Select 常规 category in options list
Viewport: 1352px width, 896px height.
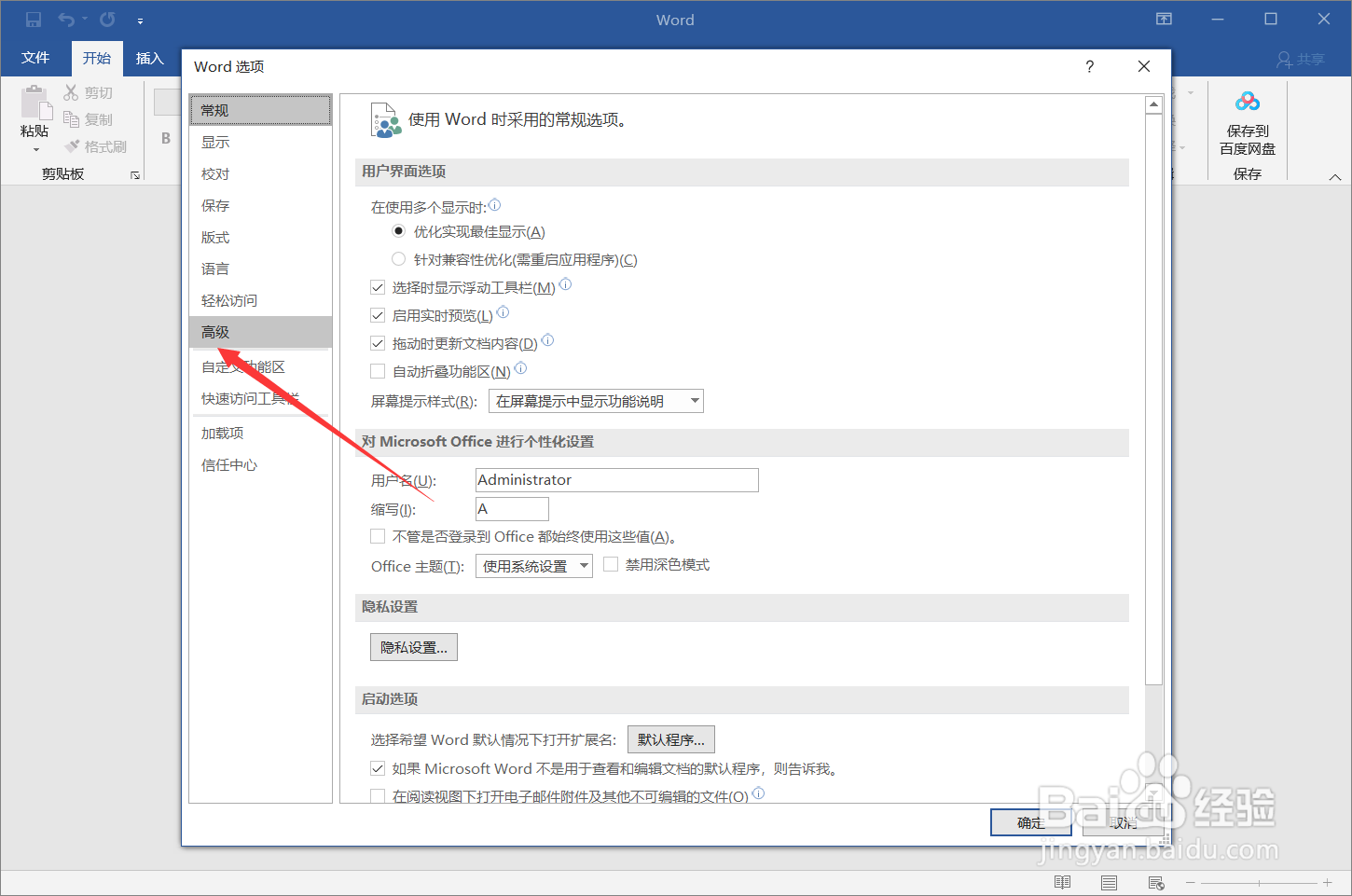tap(260, 110)
